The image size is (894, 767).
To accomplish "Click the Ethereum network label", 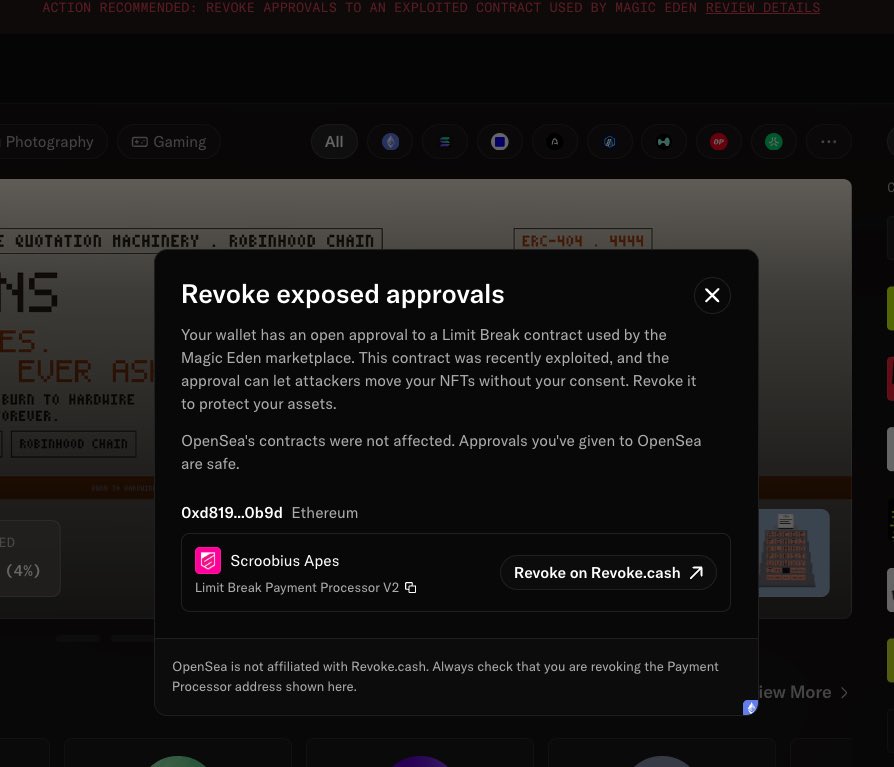I will pos(324,513).
